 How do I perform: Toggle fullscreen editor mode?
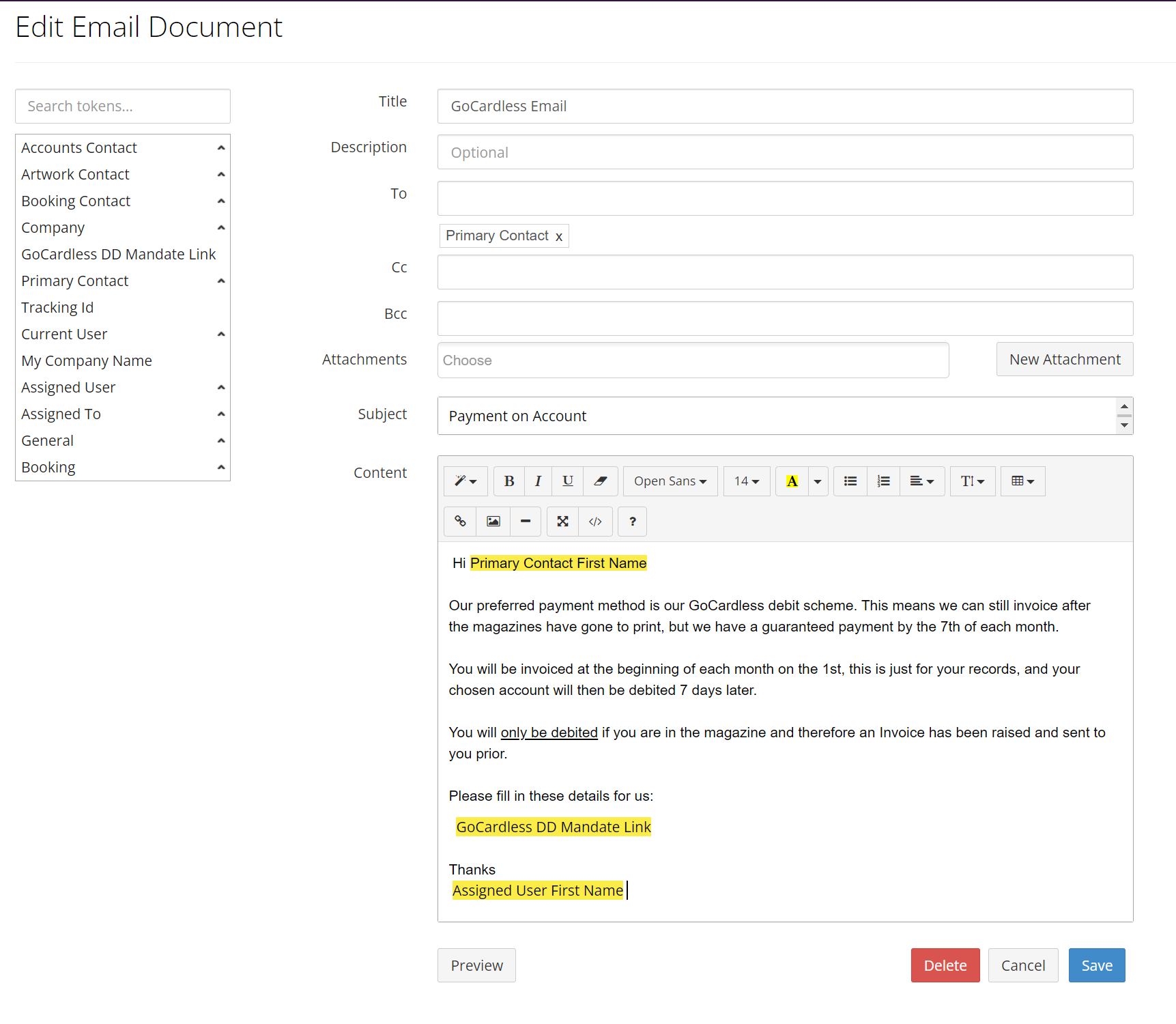click(x=562, y=522)
